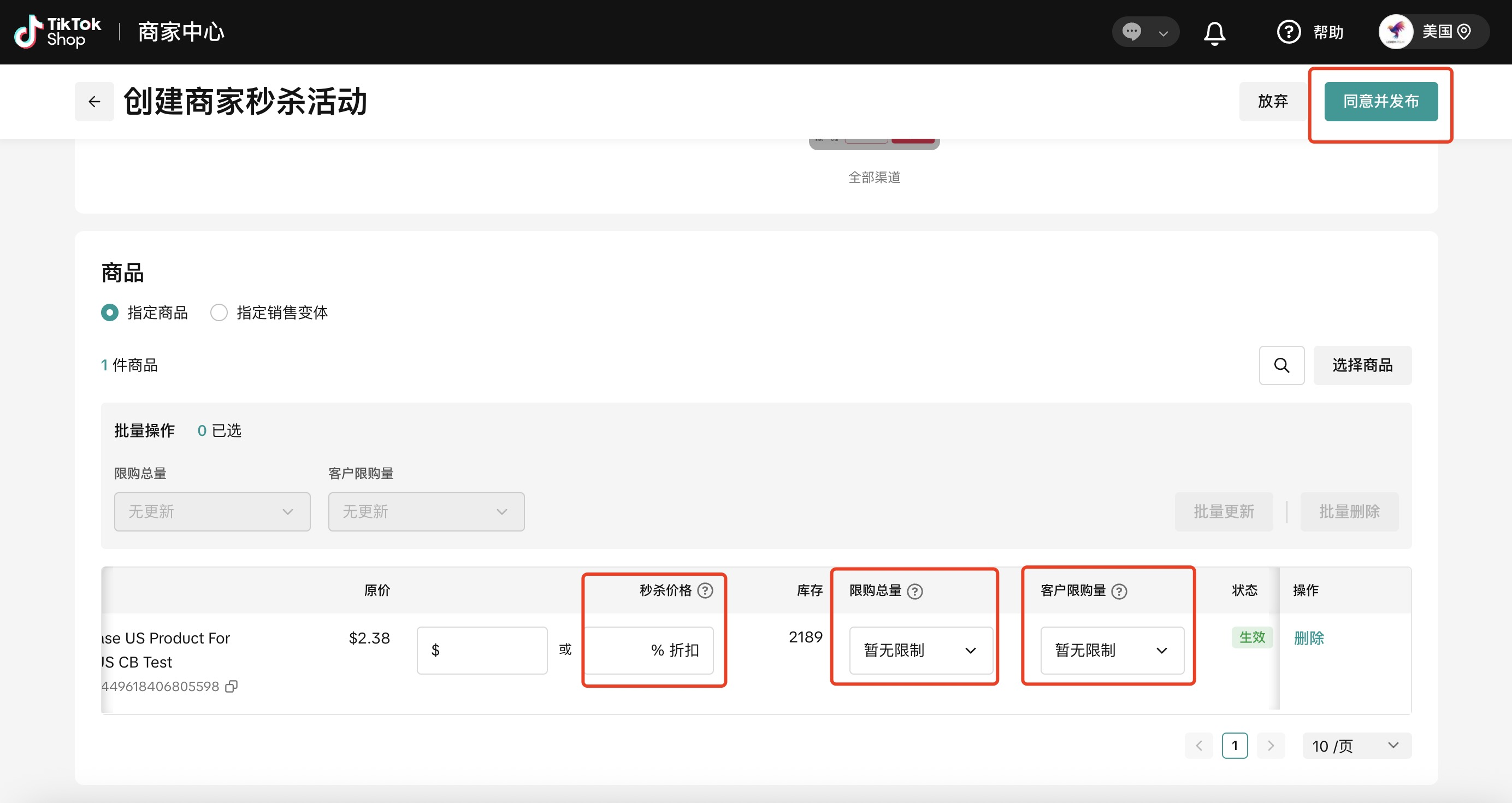1512x803 pixels.
Task: Open the notification bell
Action: click(1214, 32)
